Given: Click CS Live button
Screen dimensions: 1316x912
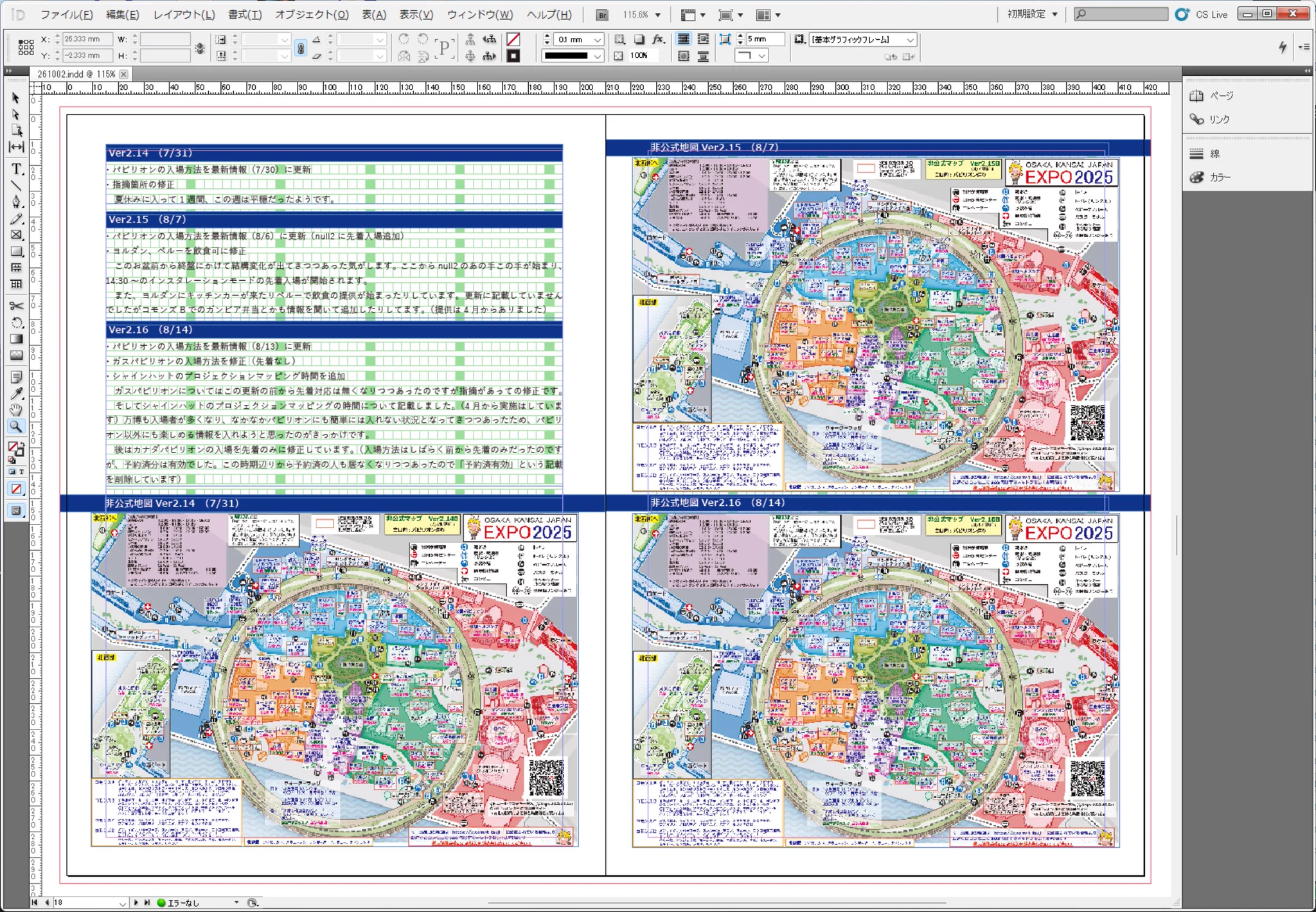Looking at the screenshot, I should point(1202,14).
